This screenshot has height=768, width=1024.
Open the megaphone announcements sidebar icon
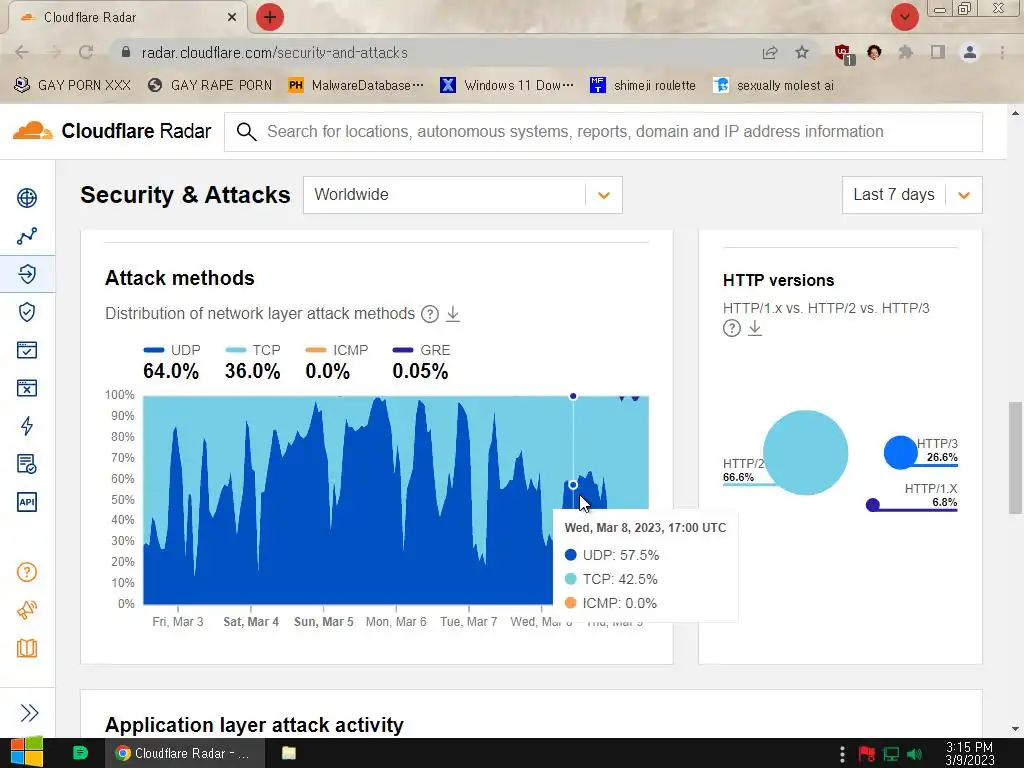(x=27, y=610)
